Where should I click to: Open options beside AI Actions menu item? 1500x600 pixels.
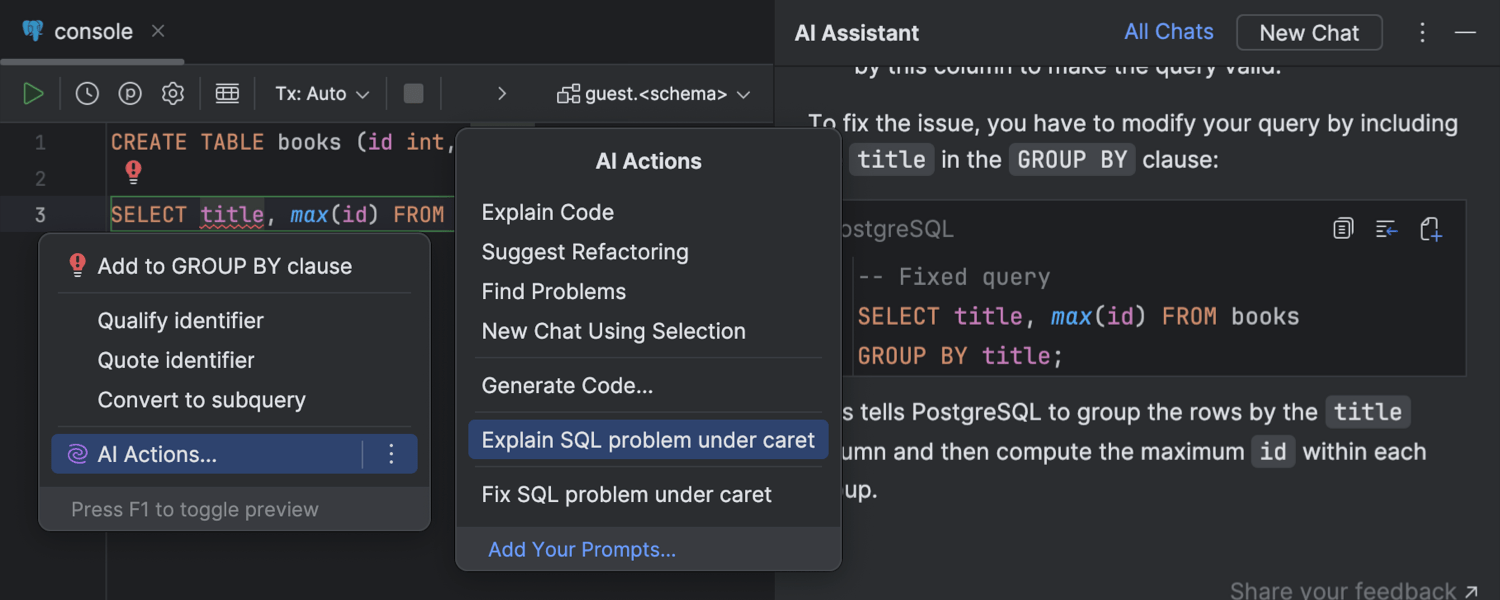coord(391,455)
